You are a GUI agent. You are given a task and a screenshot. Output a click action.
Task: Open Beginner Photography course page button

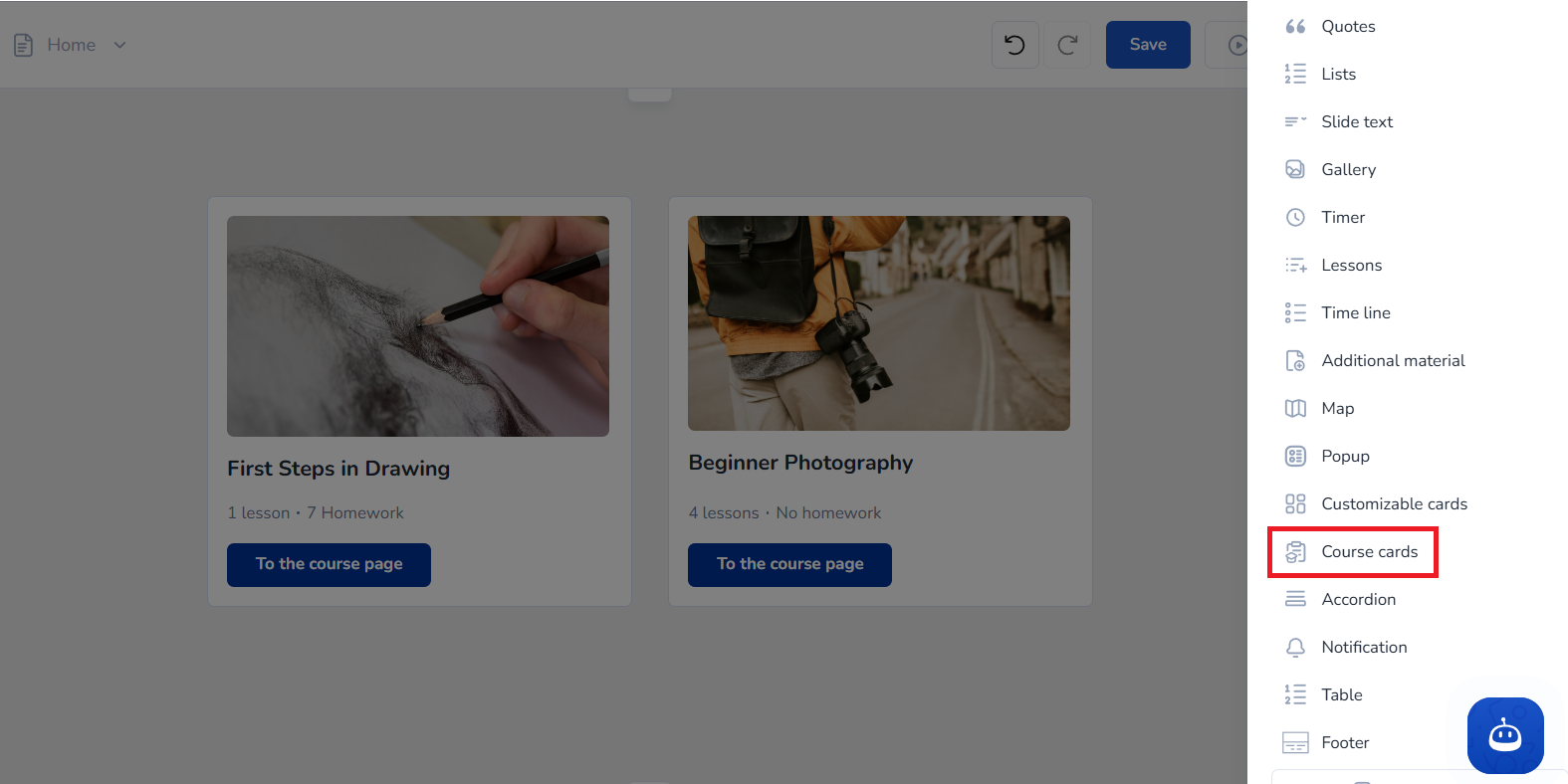789,564
